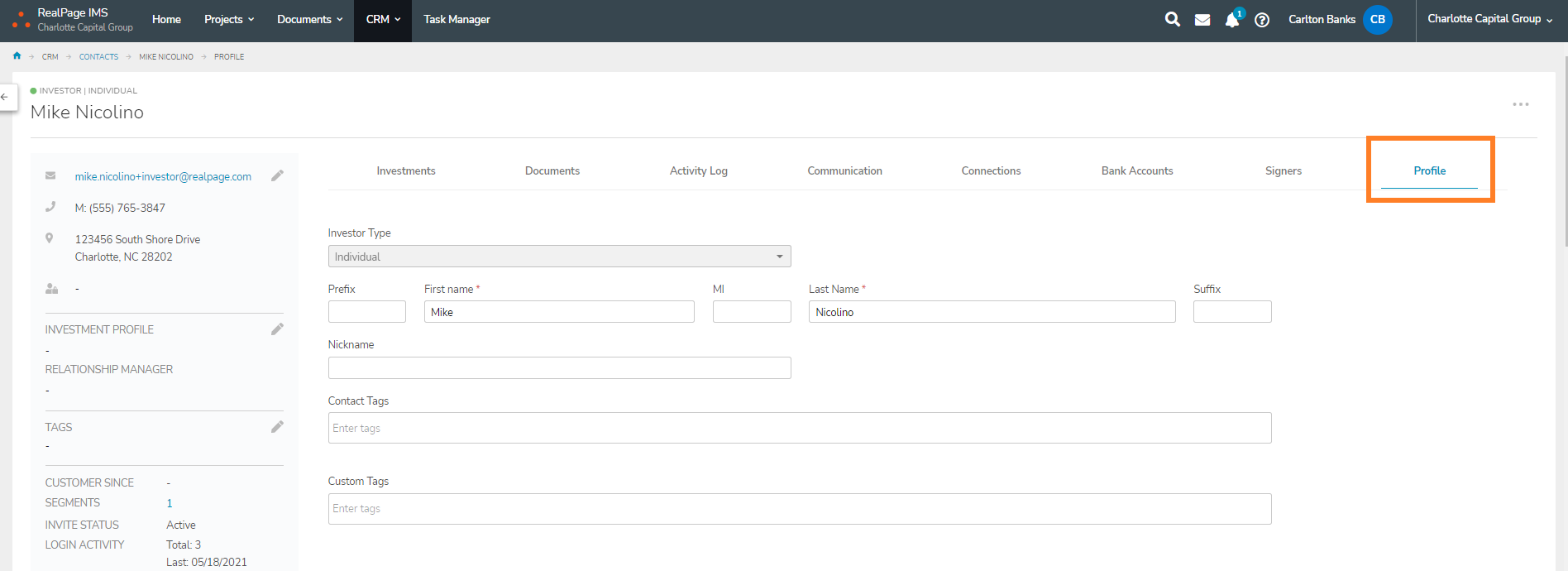Click the page vertical scrollbar
Screen dimensions: 1568x571
tap(1566, 151)
